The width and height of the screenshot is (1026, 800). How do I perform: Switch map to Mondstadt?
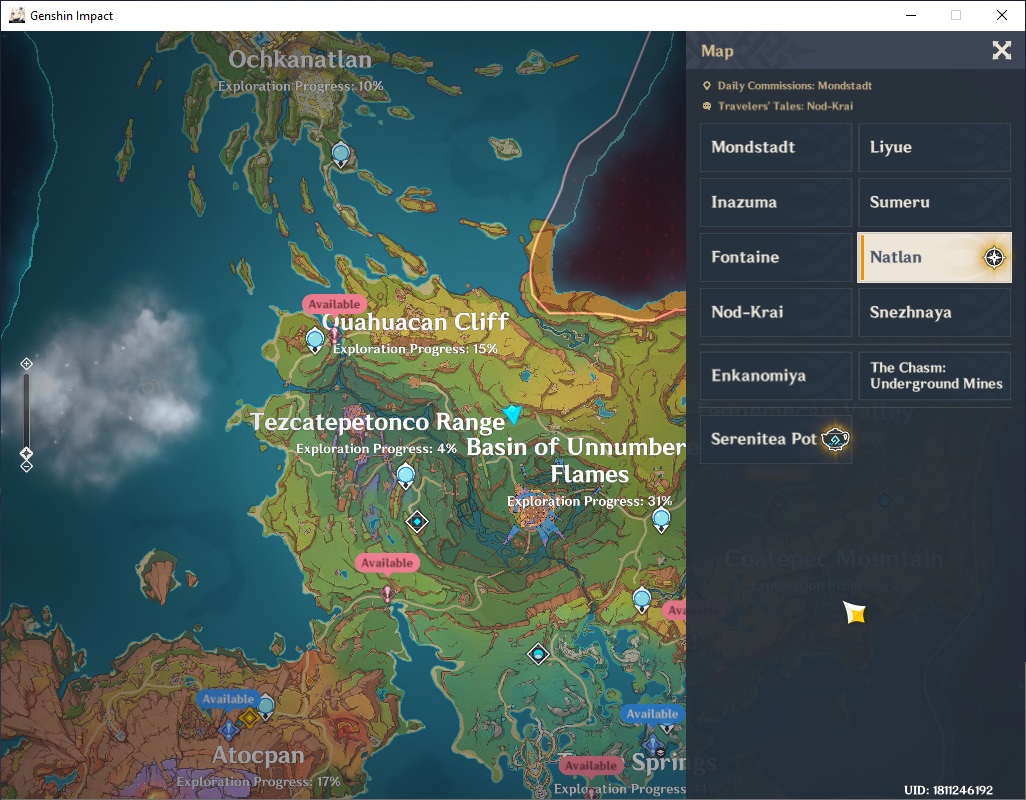775,147
